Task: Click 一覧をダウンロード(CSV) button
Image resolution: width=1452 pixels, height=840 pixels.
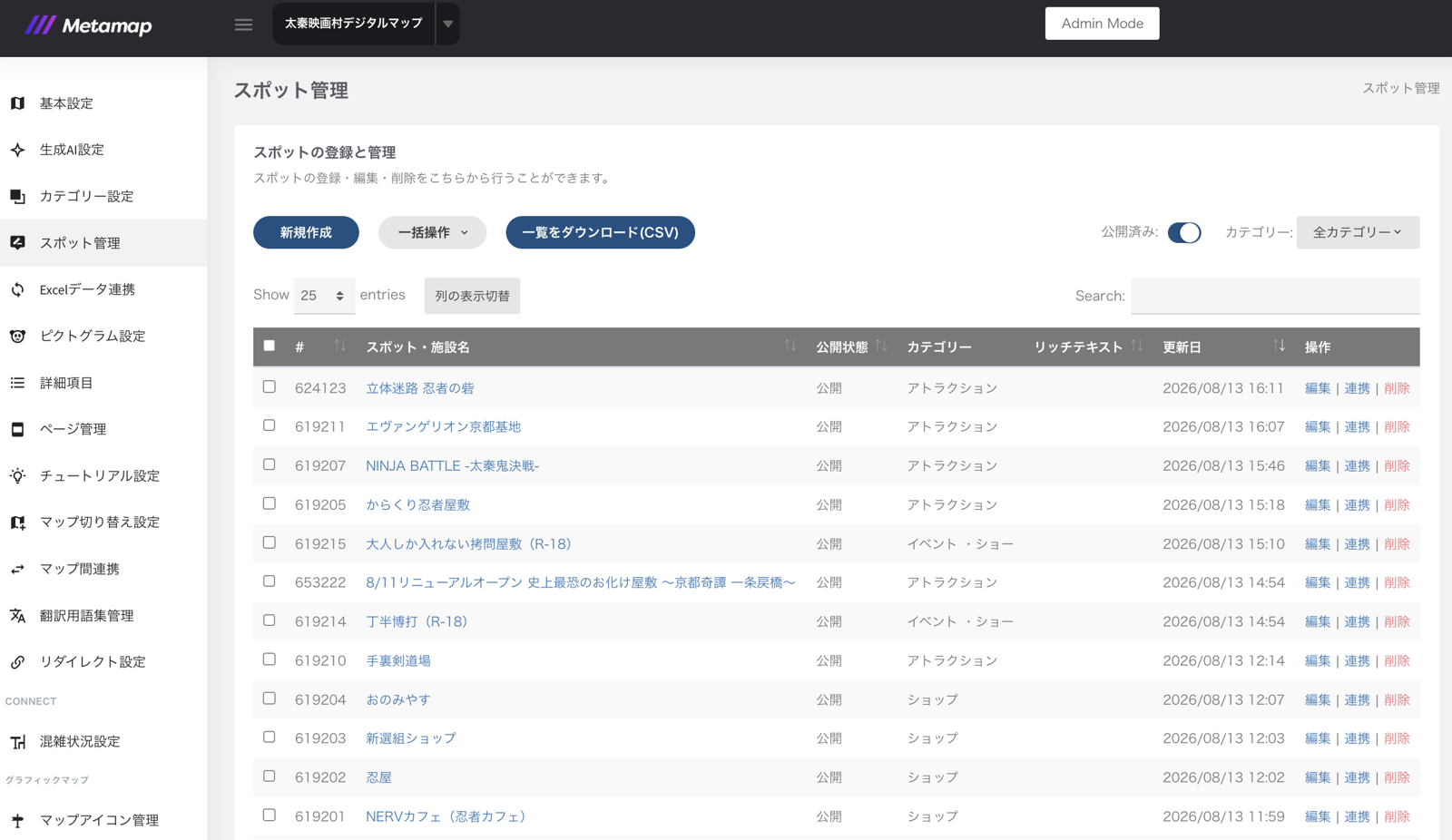Action: pyautogui.click(x=600, y=232)
